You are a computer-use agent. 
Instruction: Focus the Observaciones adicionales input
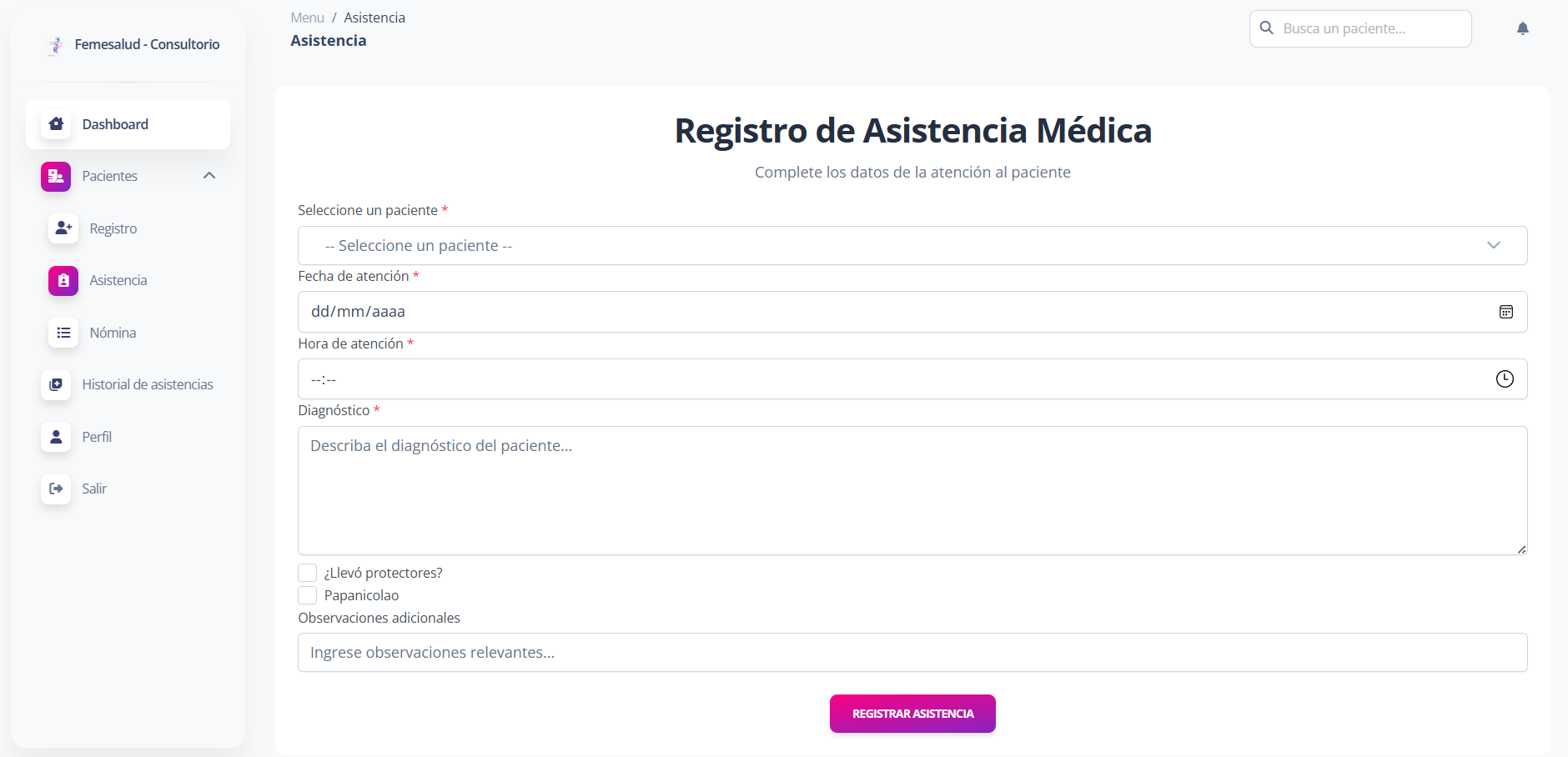point(912,653)
